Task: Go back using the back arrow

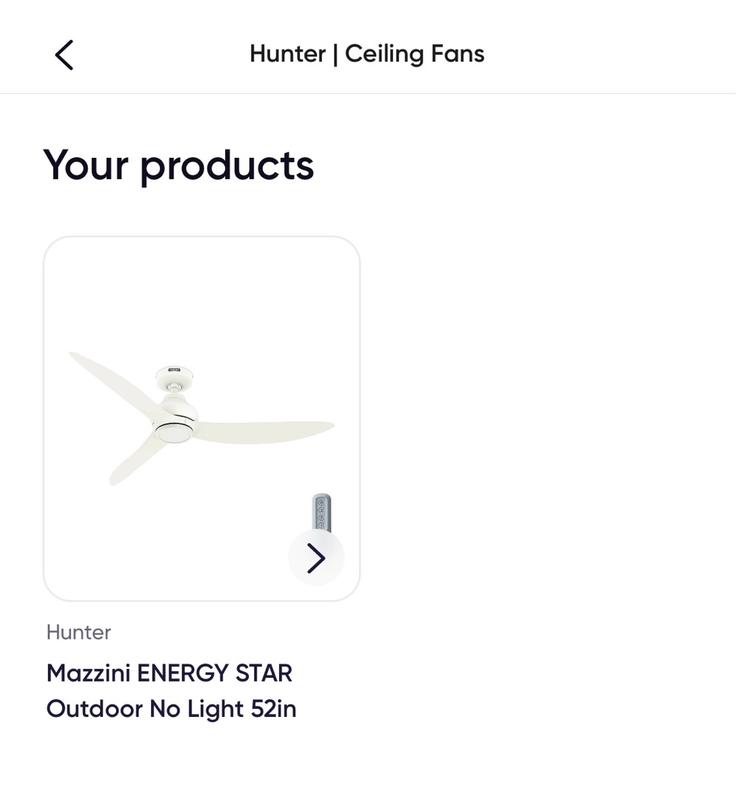Action: point(64,54)
